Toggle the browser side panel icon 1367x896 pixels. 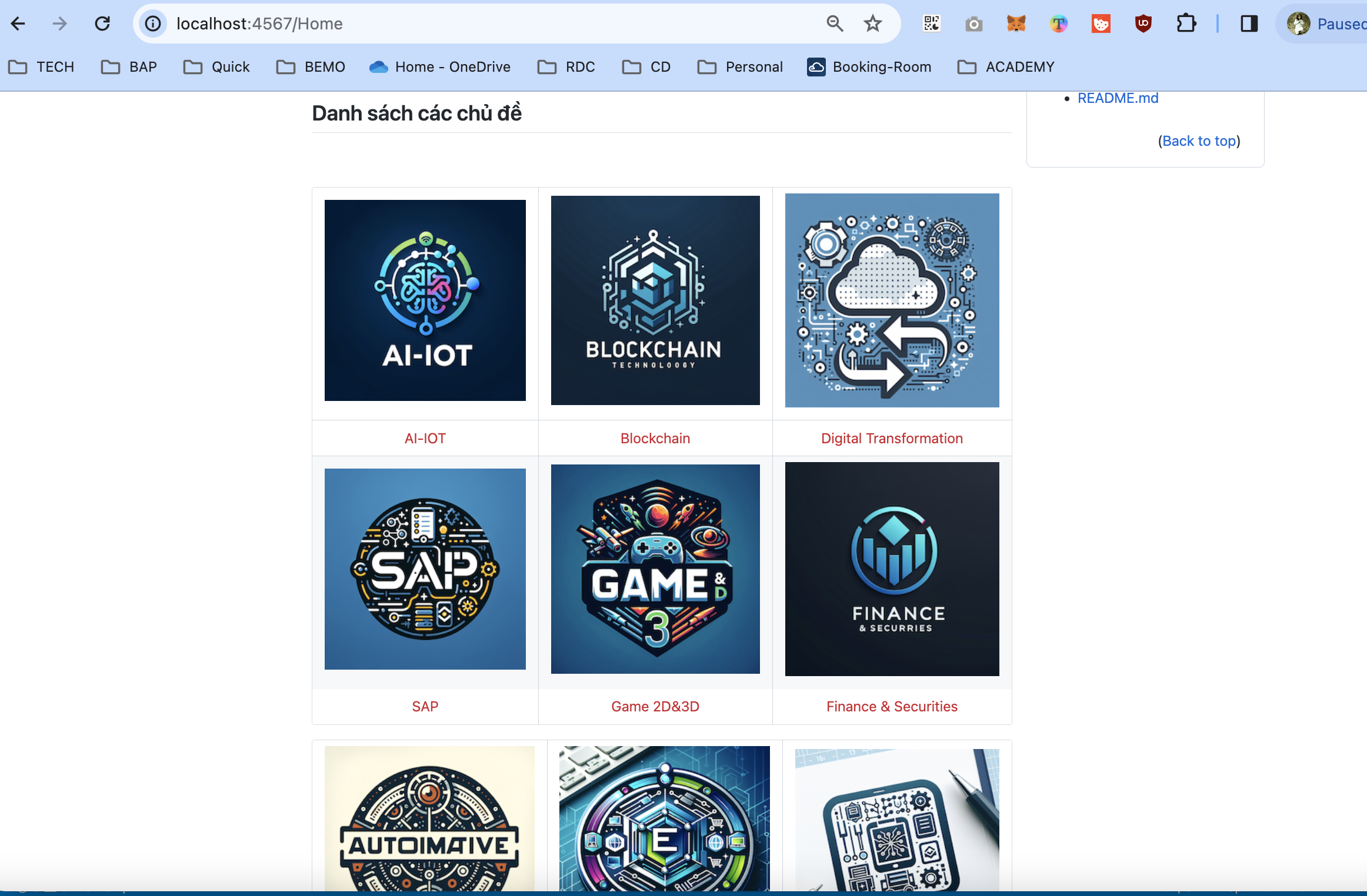pos(1249,24)
